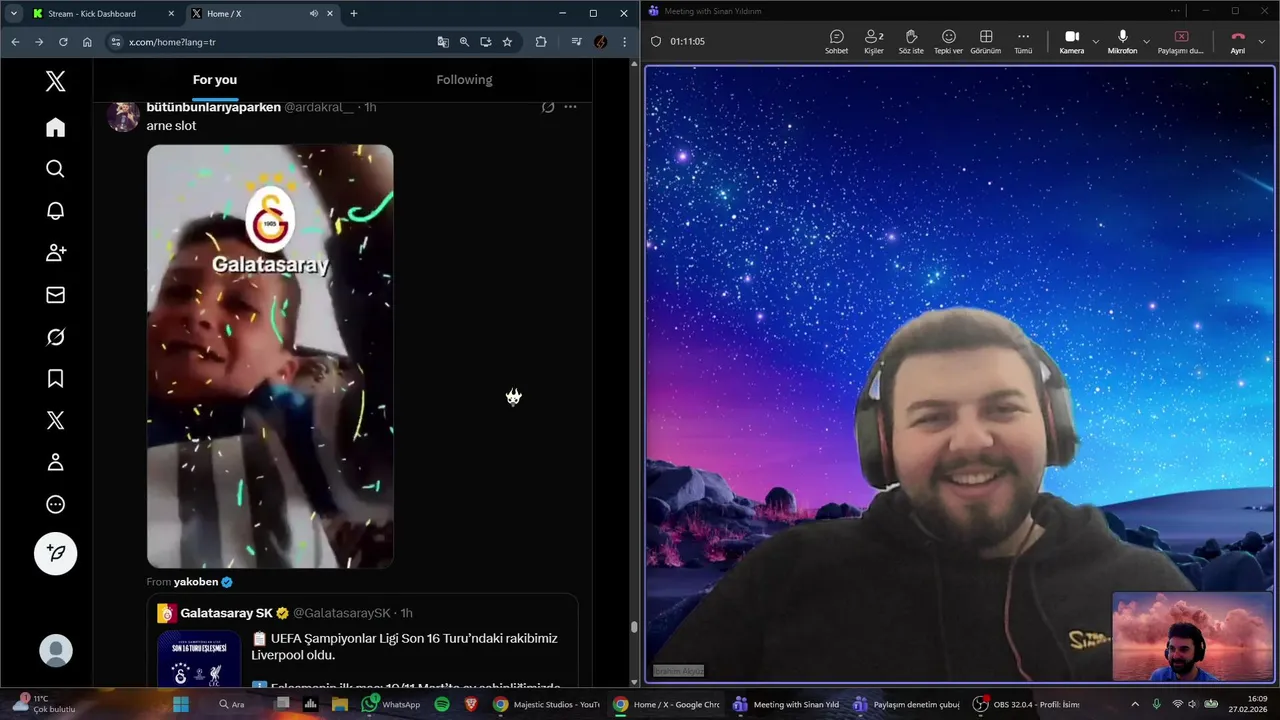
Task: Raise hand with Söz iste
Action: pyautogui.click(x=911, y=41)
